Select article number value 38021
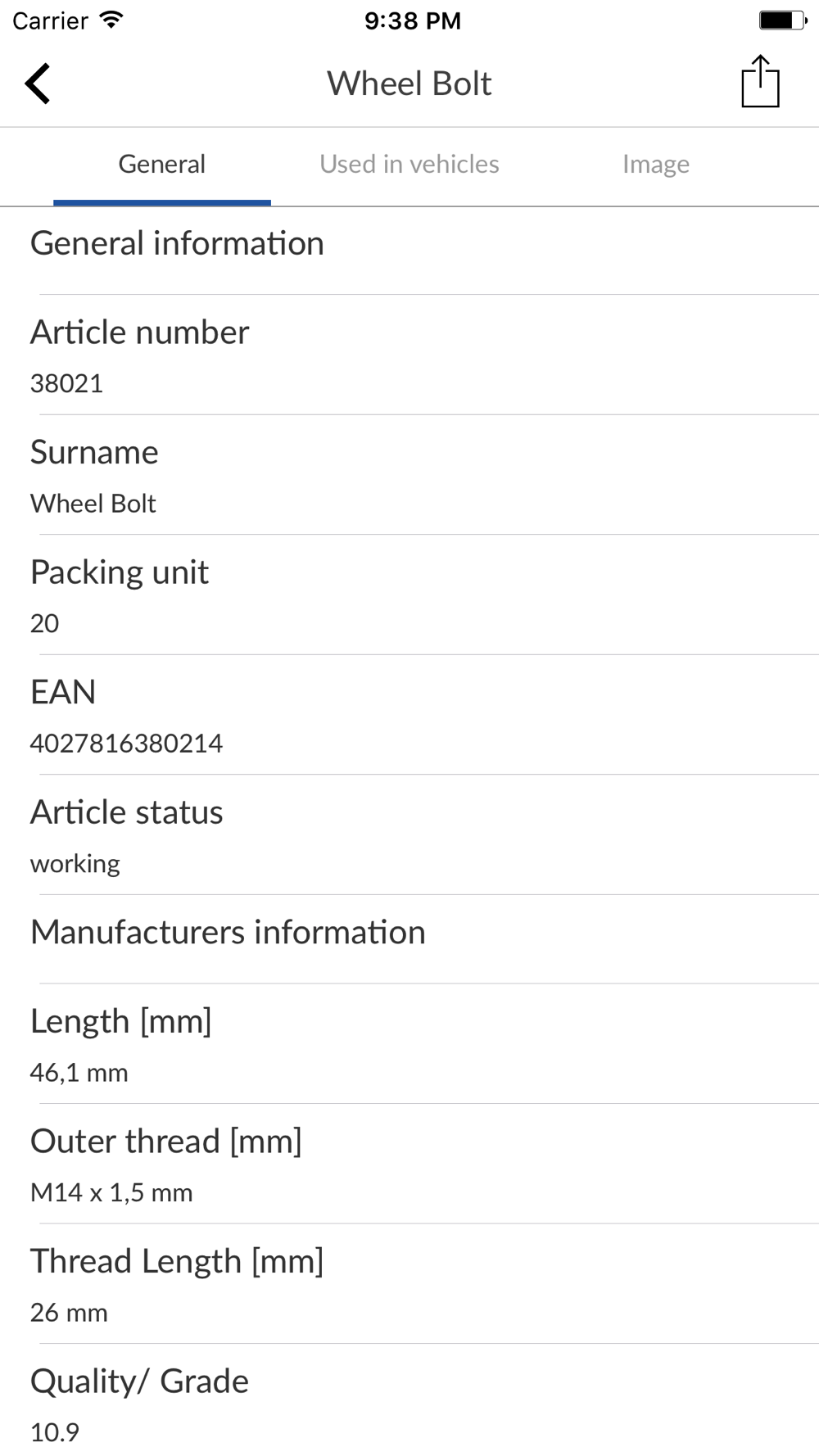Image resolution: width=819 pixels, height=1456 pixels. click(66, 383)
